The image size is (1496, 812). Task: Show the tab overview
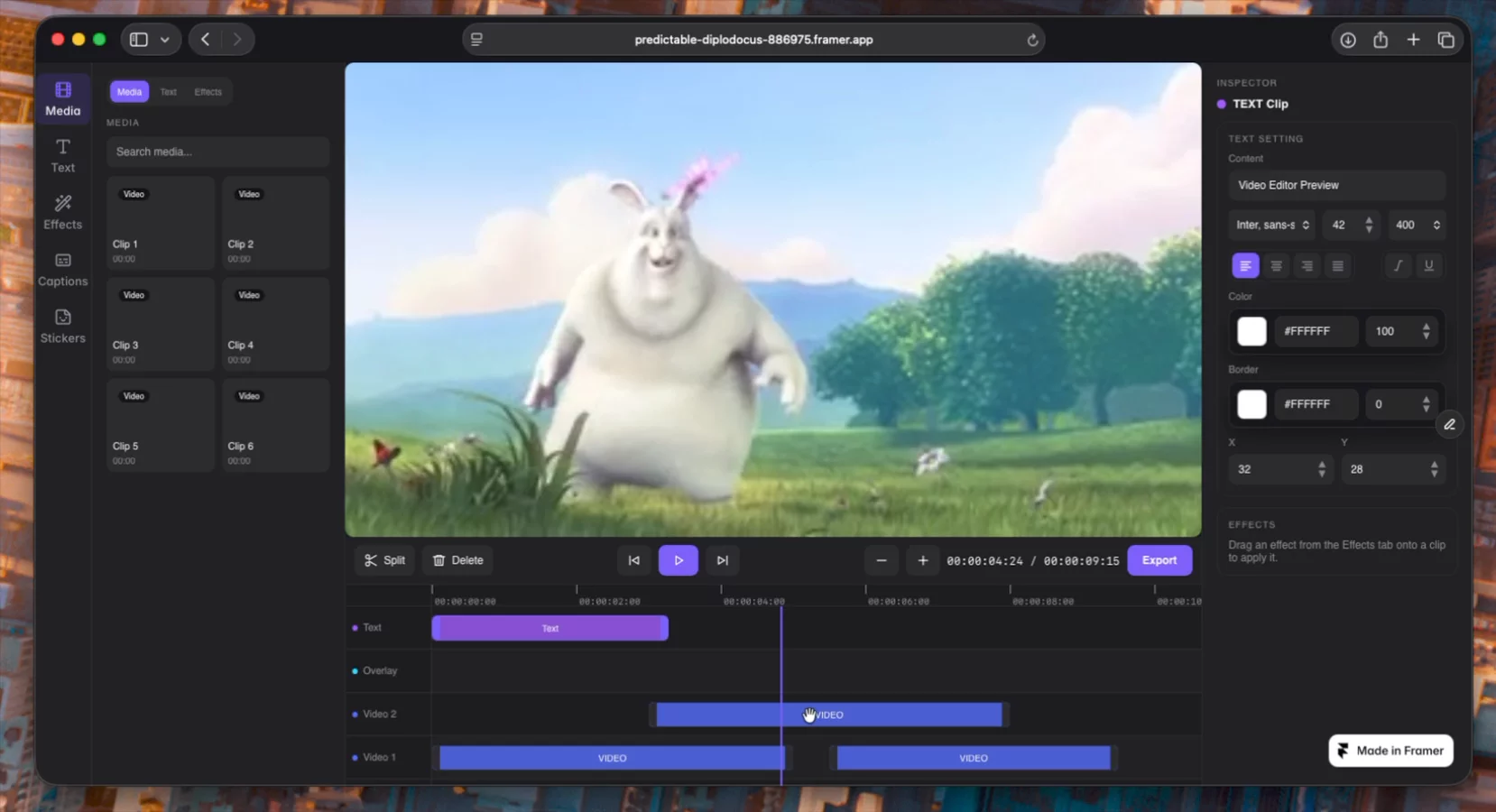[x=1446, y=40]
